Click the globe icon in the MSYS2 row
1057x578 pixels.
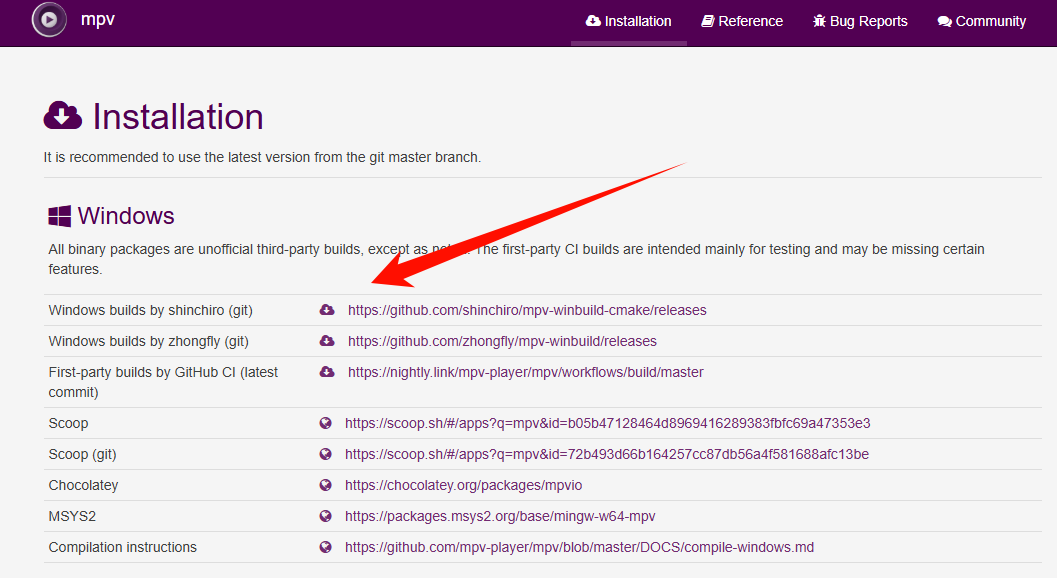326,516
